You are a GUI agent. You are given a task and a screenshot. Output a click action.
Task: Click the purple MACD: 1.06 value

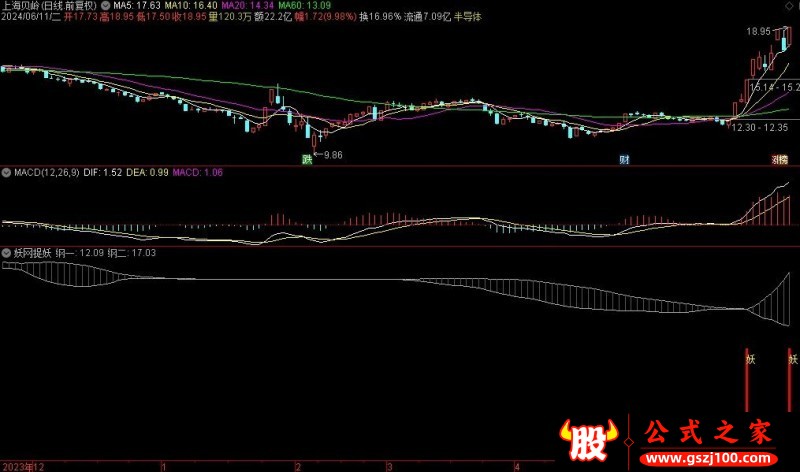(197, 172)
